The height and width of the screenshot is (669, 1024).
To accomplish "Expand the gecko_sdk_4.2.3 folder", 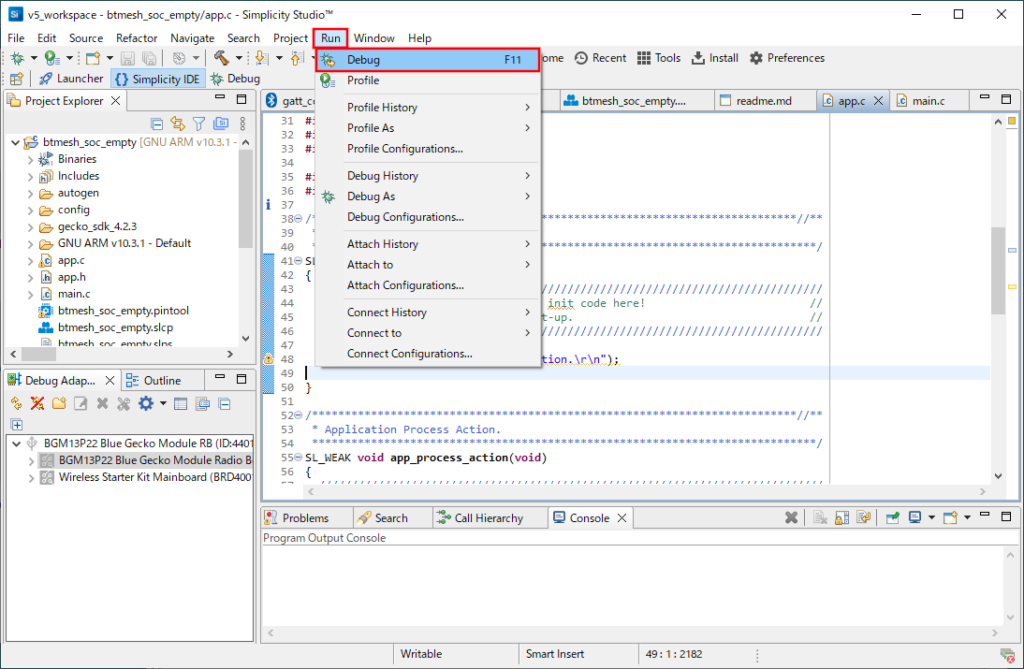I will [30, 226].
